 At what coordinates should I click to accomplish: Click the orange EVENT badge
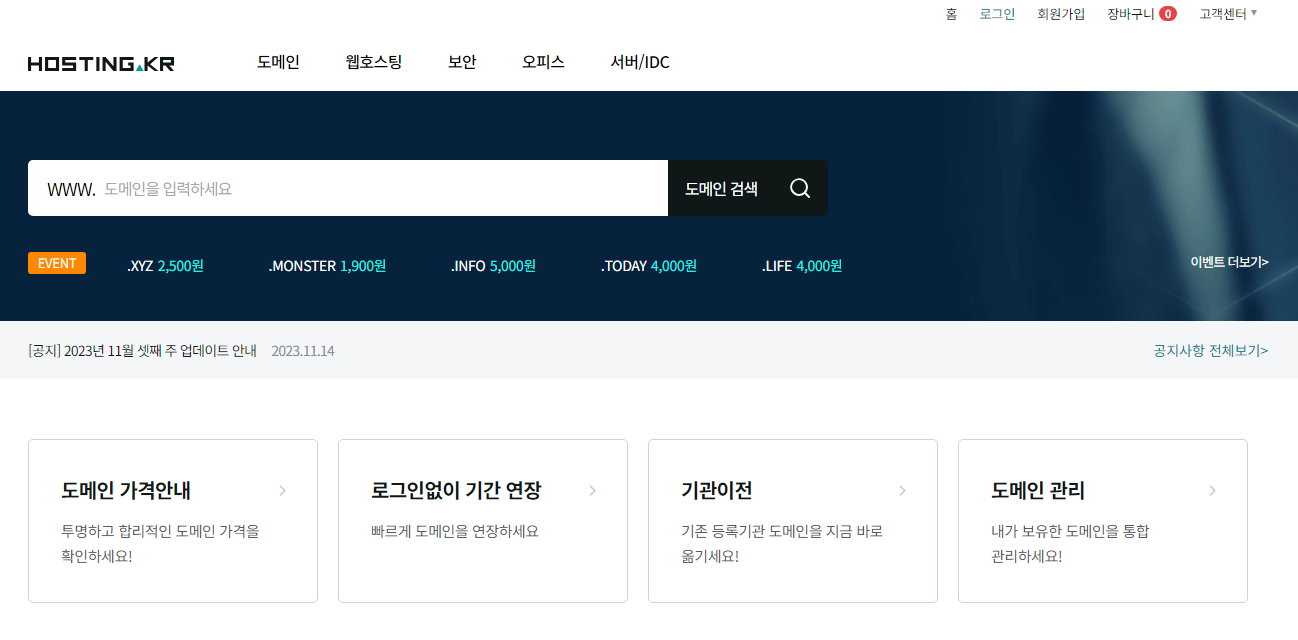pos(57,263)
